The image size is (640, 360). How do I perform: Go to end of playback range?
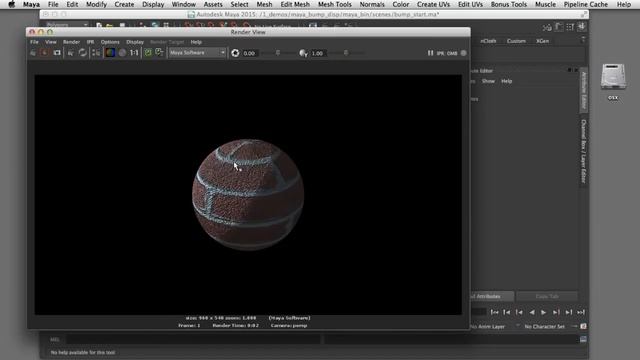click(581, 312)
